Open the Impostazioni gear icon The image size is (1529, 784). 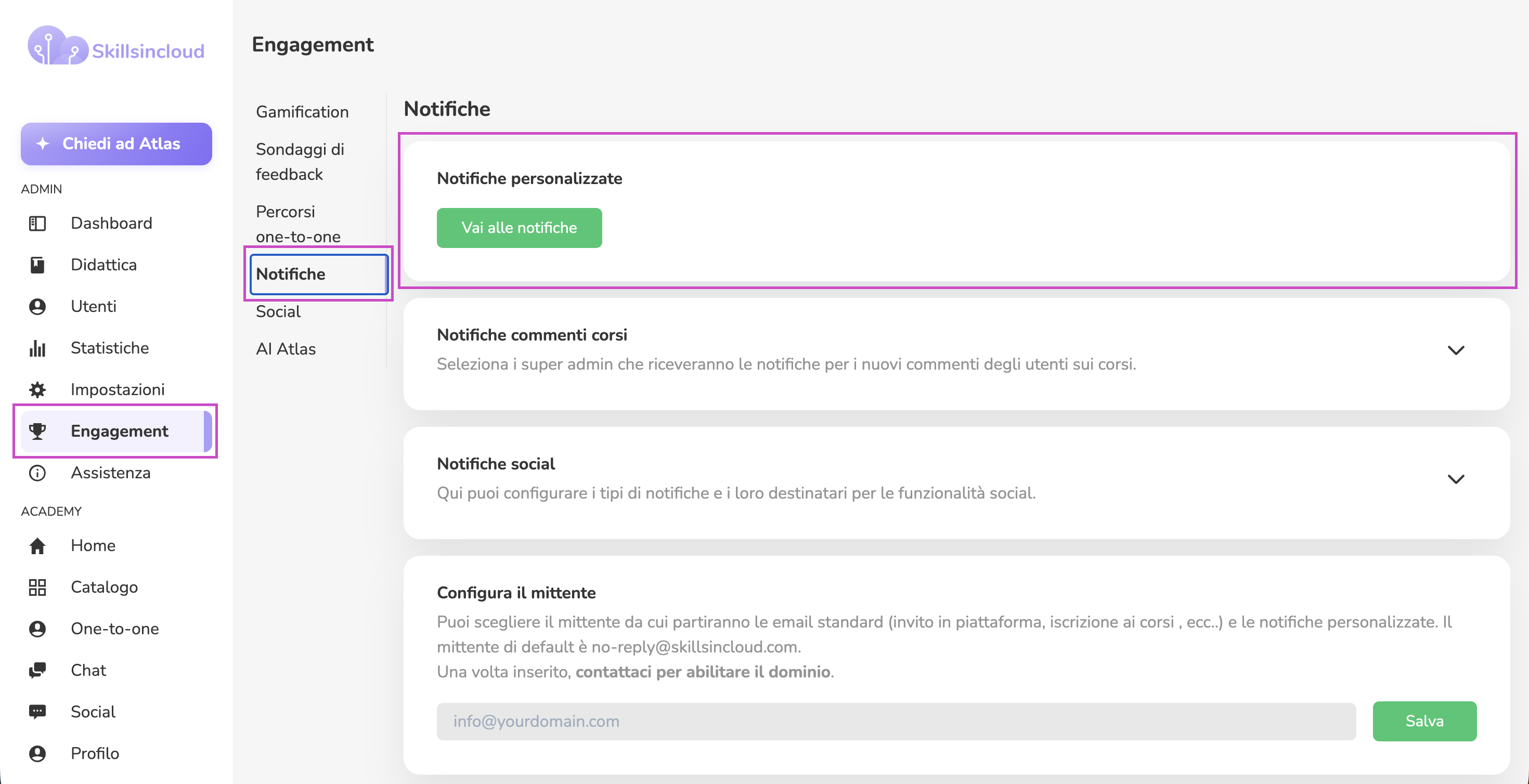click(37, 389)
